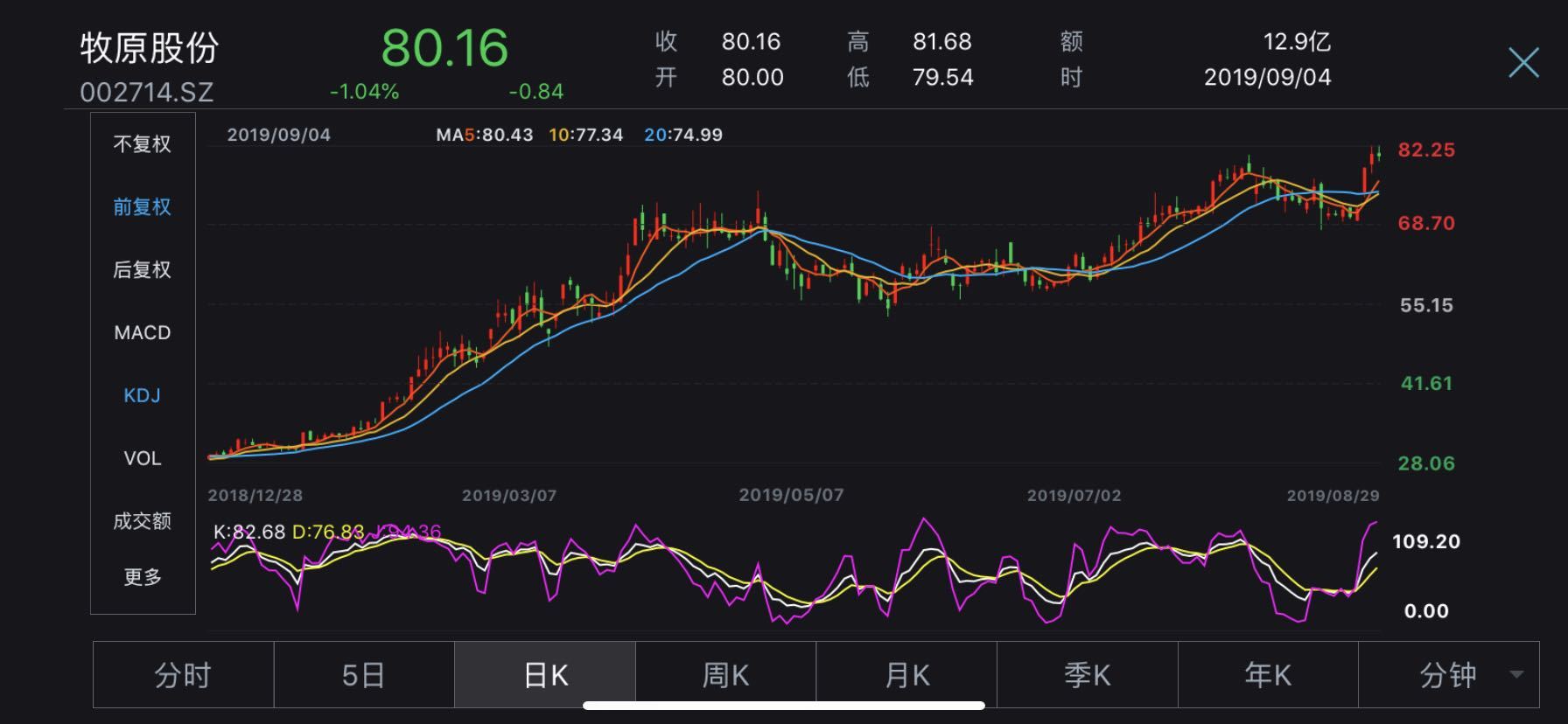Click the 28.06 price axis label
Viewport: 1568px width, 724px height.
[x=1426, y=464]
